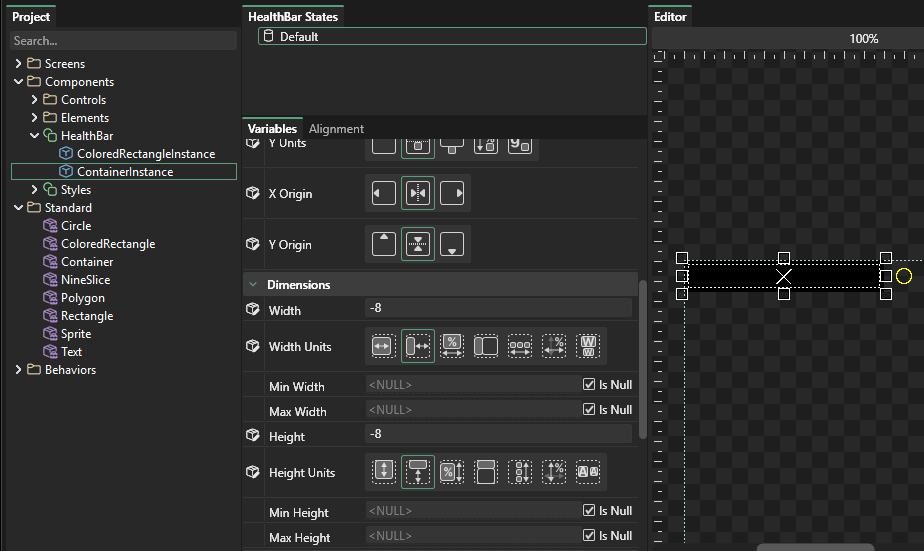Choose percentage Width Units icon

coord(452,346)
